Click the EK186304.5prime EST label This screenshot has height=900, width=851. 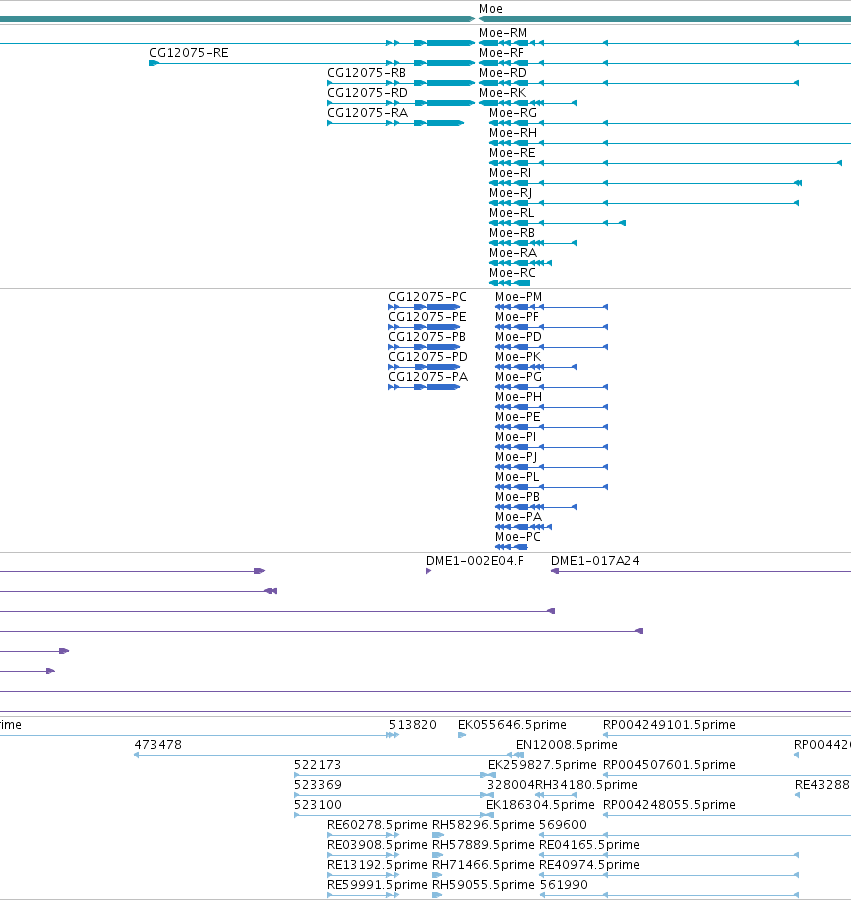tap(540, 805)
